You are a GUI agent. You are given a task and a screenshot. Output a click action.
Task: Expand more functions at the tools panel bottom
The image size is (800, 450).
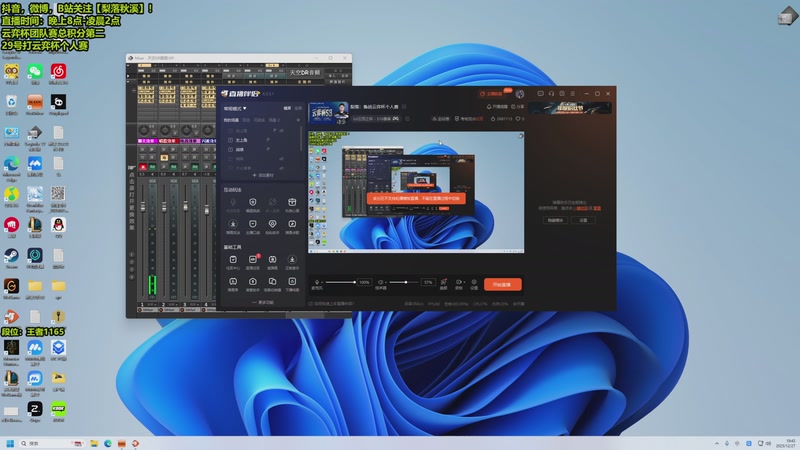coord(263,303)
